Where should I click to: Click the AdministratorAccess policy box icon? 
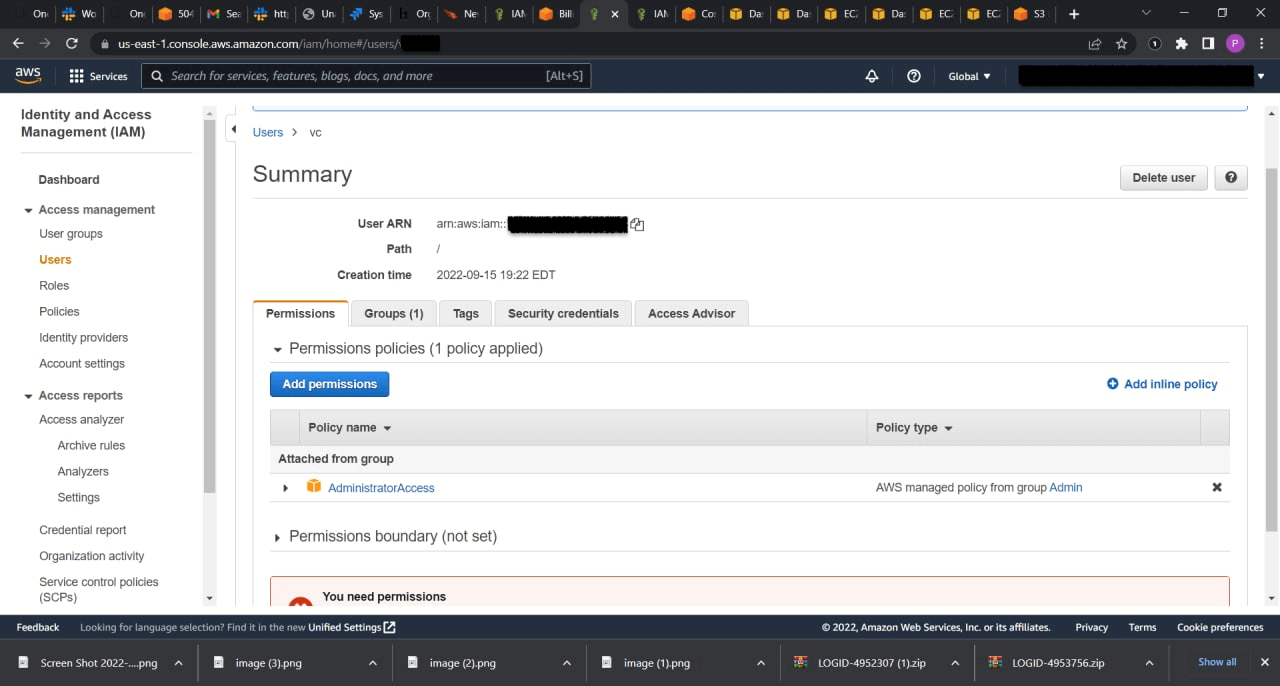click(314, 487)
